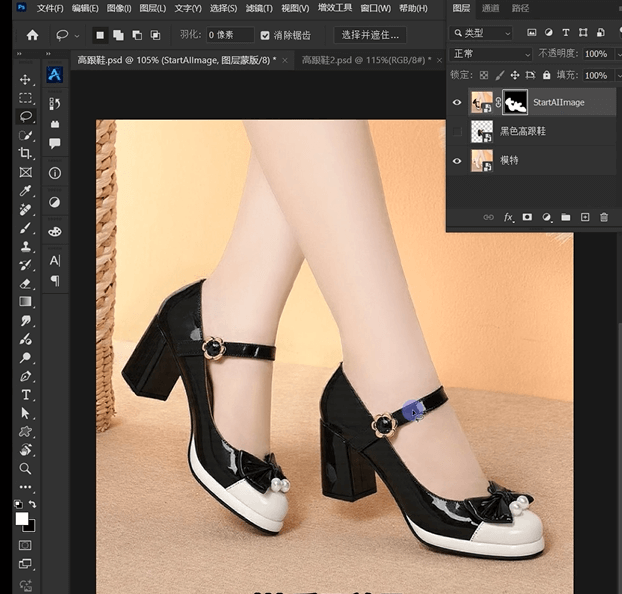This screenshot has height=594, width=622.
Task: Uncheck the 消除锯齿 anti-alias checkbox
Action: pos(265,35)
